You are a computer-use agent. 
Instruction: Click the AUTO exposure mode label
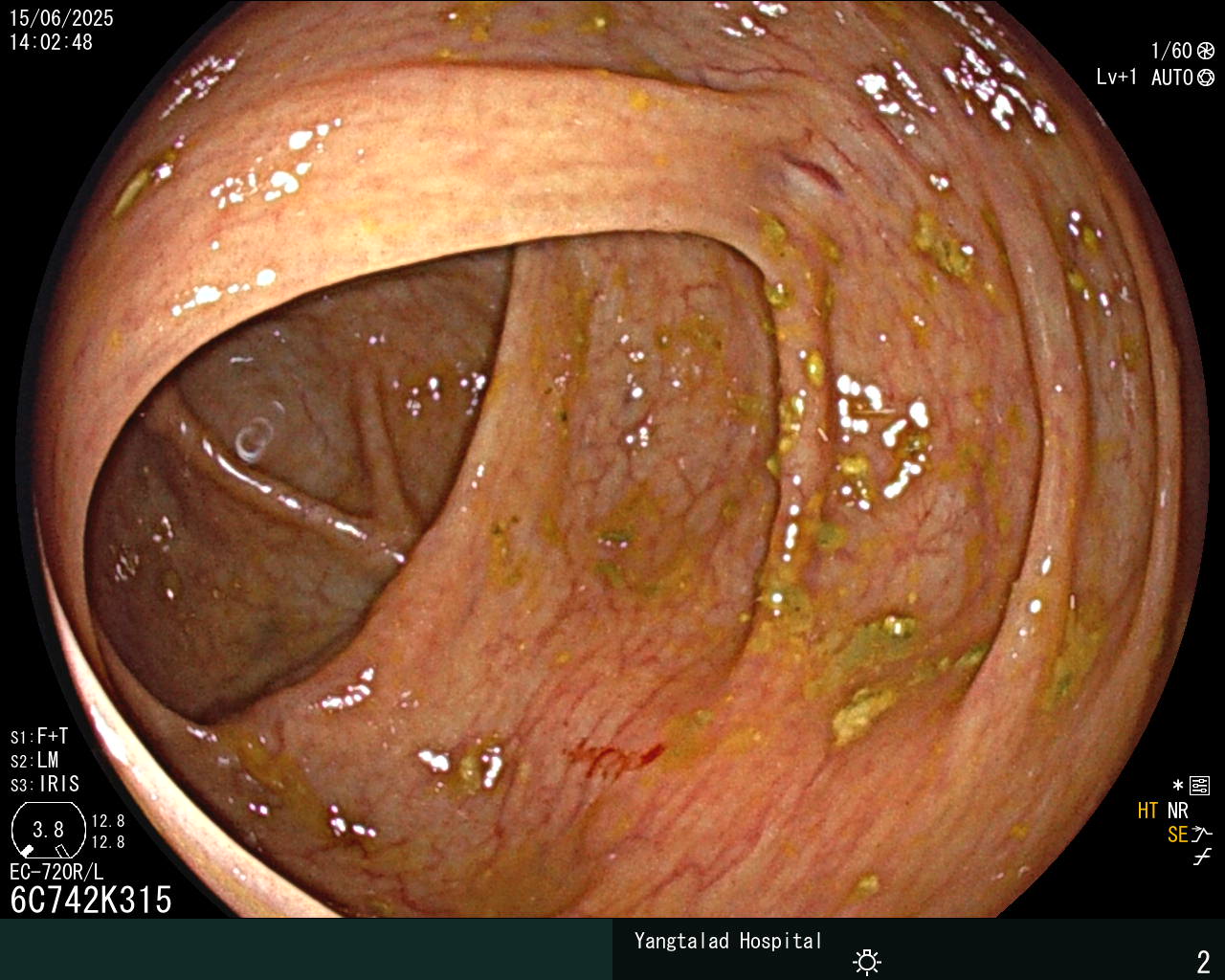1171,78
